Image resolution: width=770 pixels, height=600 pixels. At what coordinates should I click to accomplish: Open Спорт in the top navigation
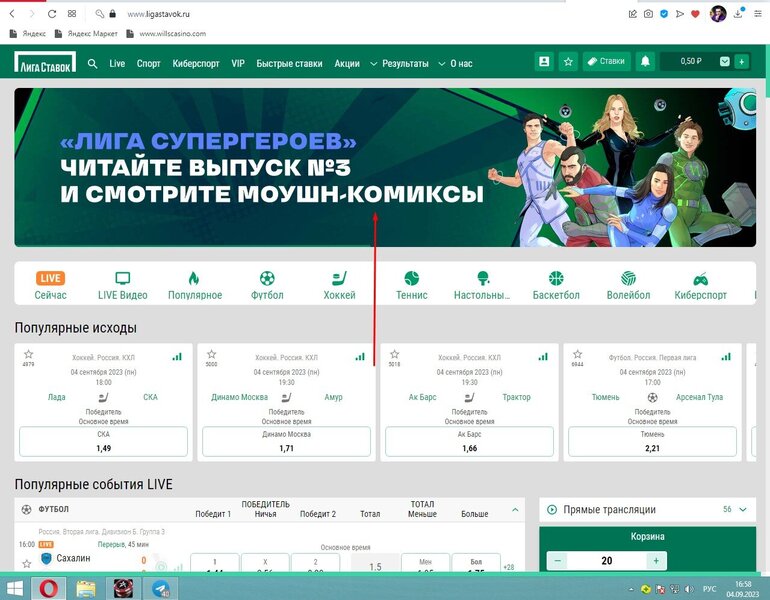[148, 63]
